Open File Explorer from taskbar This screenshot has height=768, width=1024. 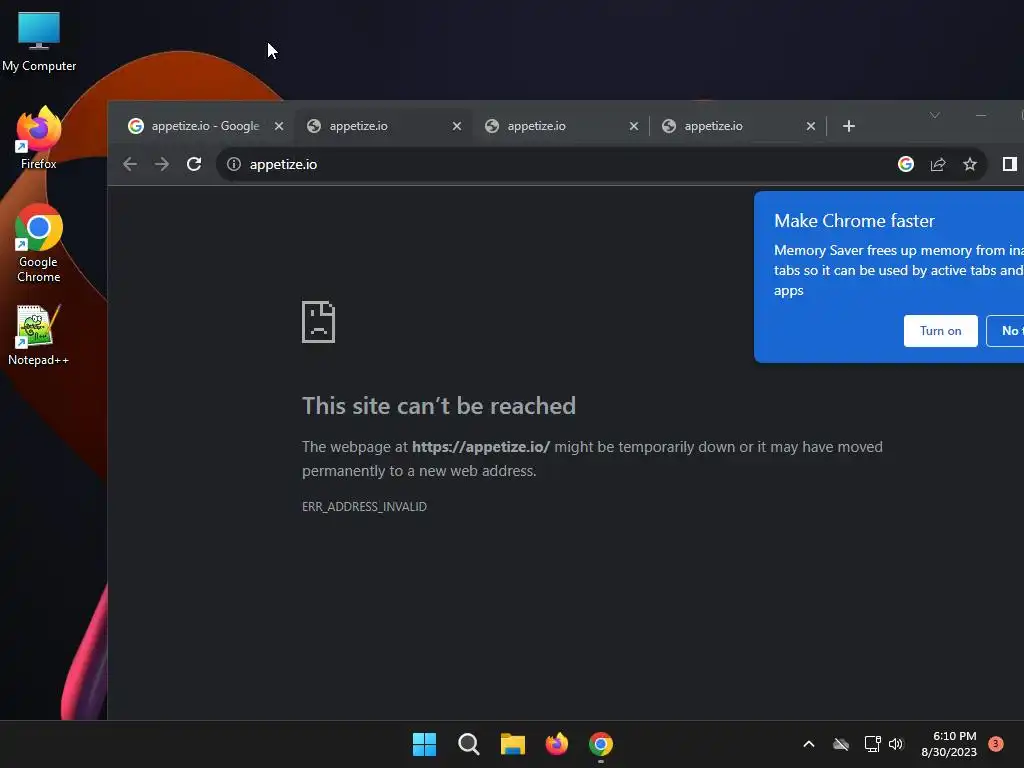pyautogui.click(x=513, y=744)
